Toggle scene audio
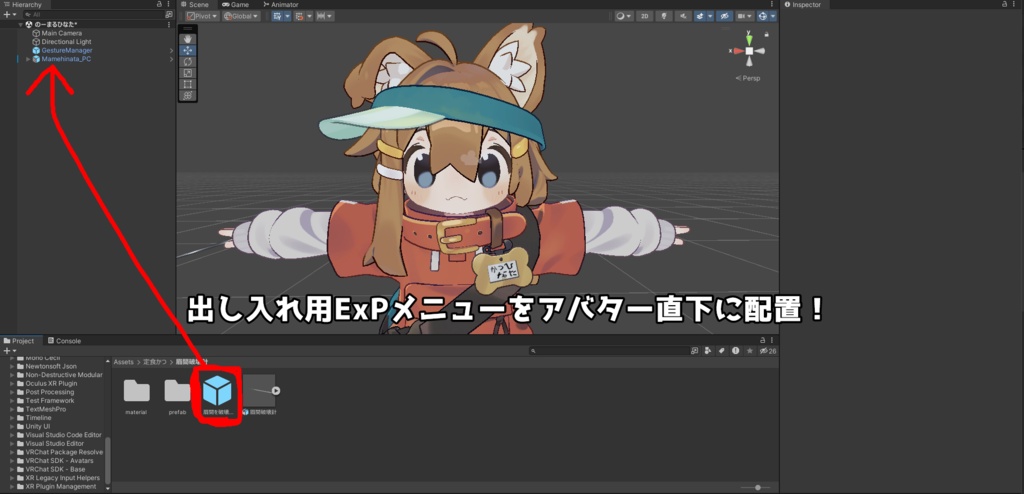 tap(682, 16)
